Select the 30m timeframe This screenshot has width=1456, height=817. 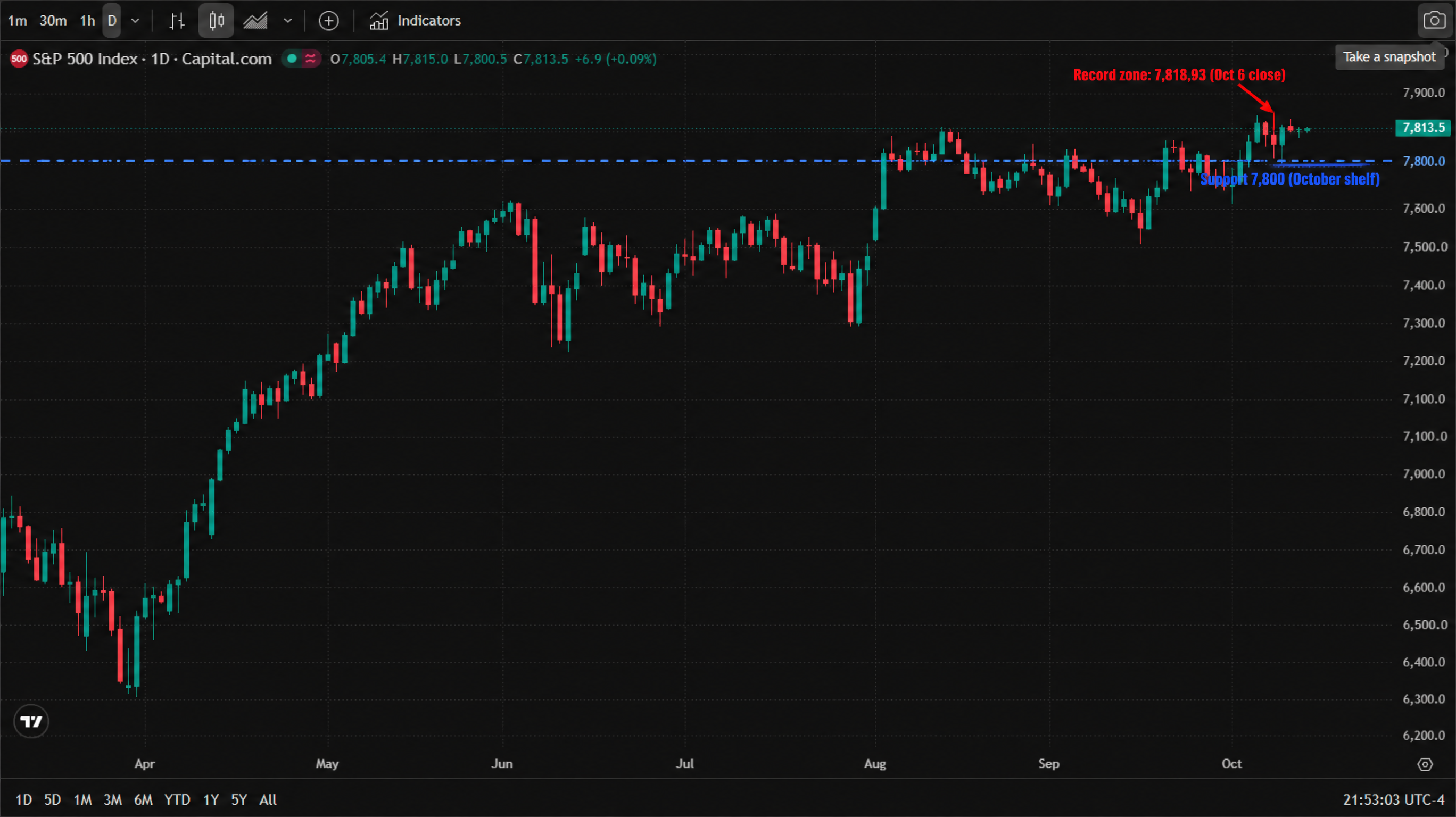point(53,21)
